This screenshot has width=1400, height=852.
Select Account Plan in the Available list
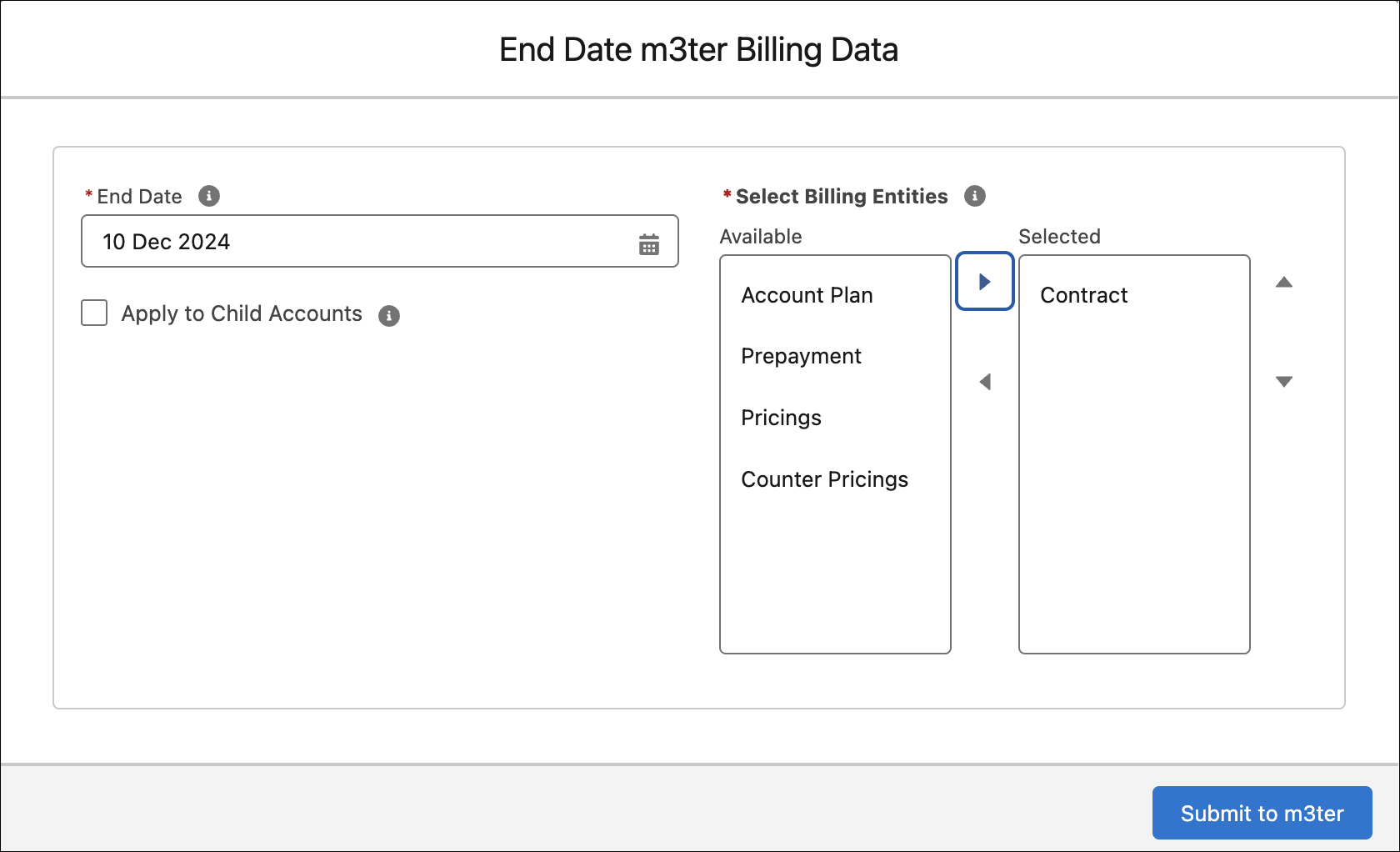[x=807, y=295]
